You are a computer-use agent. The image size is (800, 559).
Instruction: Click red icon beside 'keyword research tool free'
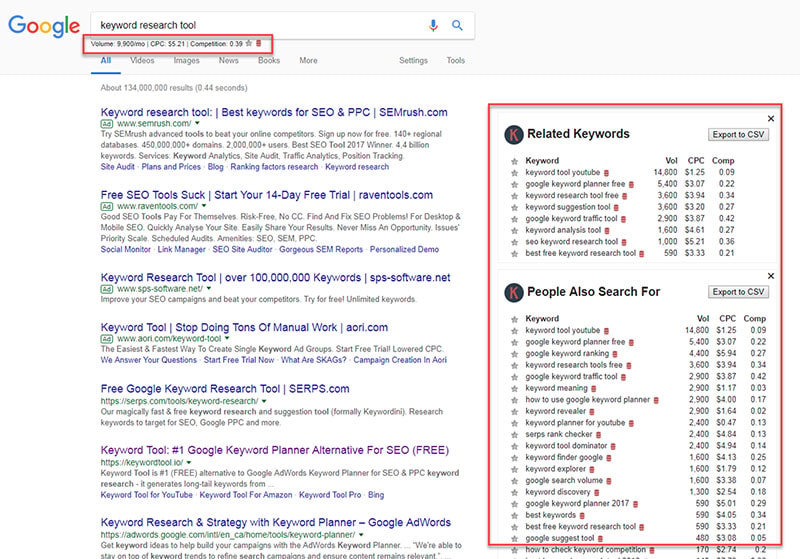[624, 196]
